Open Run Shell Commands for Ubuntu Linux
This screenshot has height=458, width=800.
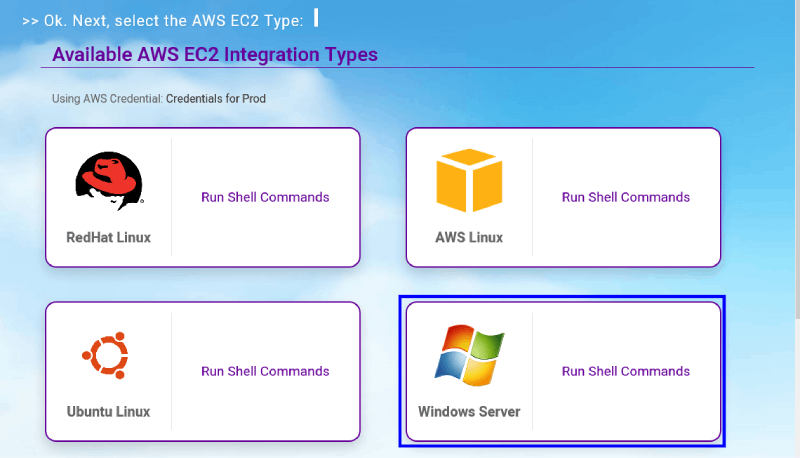pos(265,371)
